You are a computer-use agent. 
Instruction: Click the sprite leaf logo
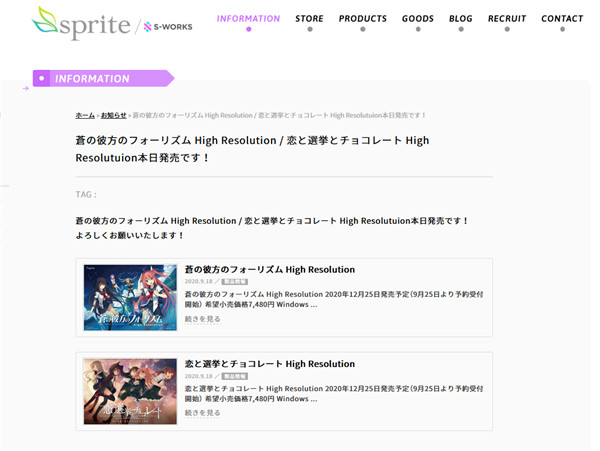click(81, 23)
